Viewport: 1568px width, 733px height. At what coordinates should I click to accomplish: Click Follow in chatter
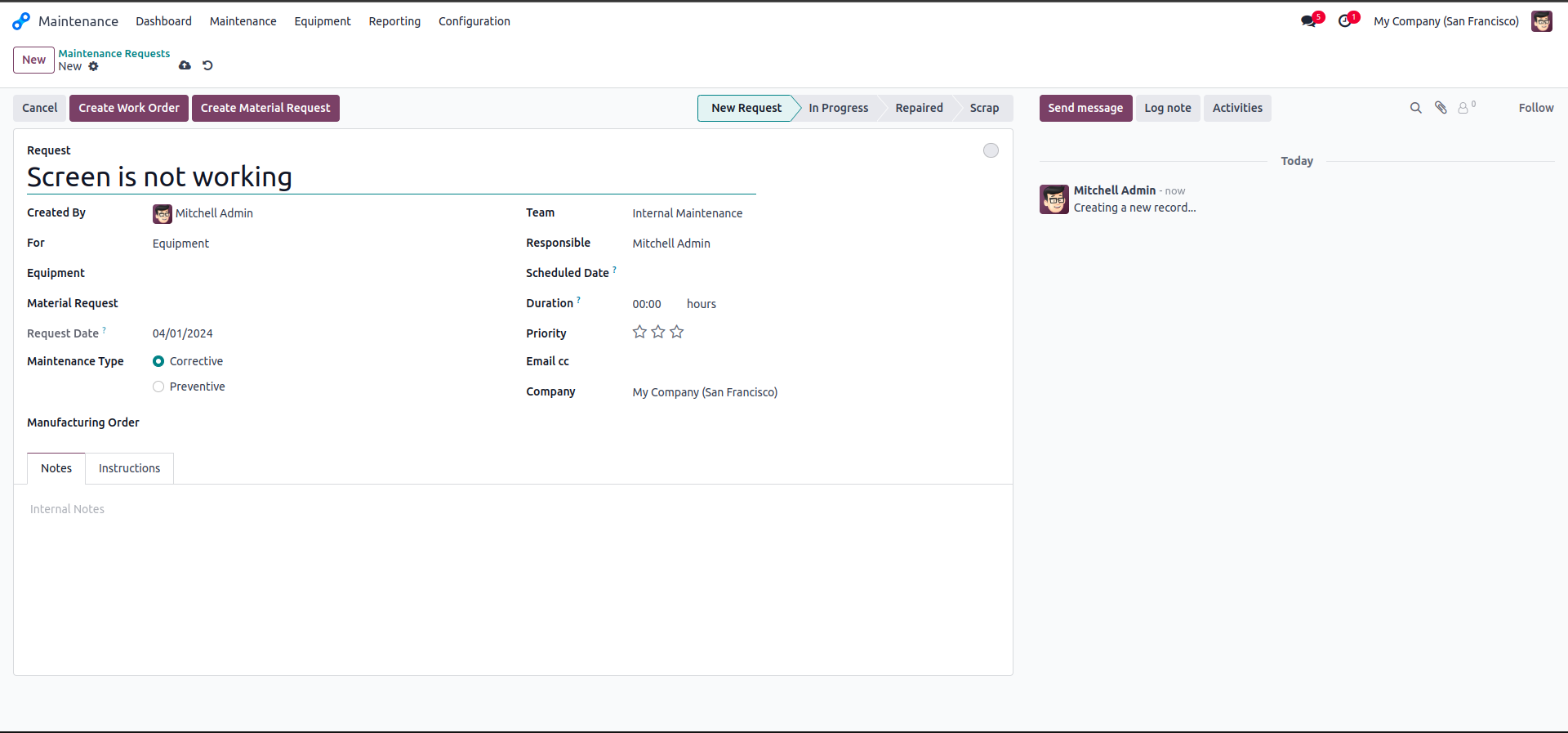pyautogui.click(x=1536, y=108)
